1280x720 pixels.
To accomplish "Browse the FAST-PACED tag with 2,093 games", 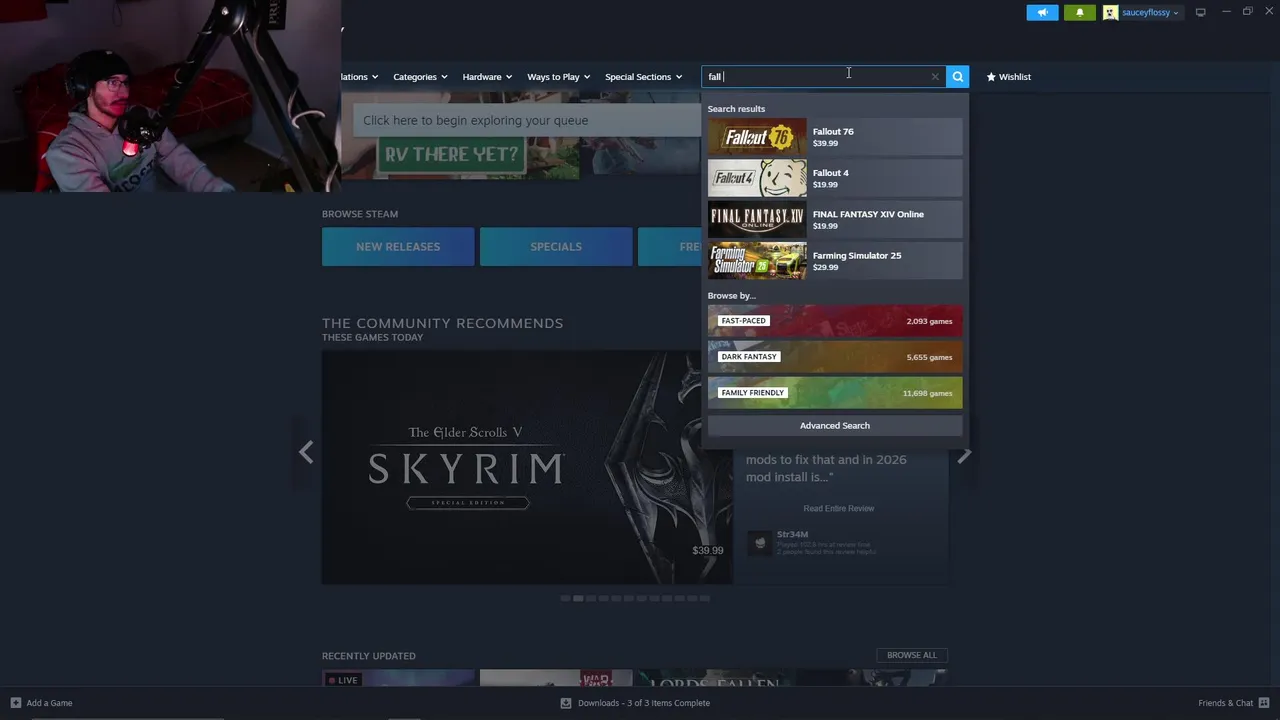I will [x=835, y=321].
